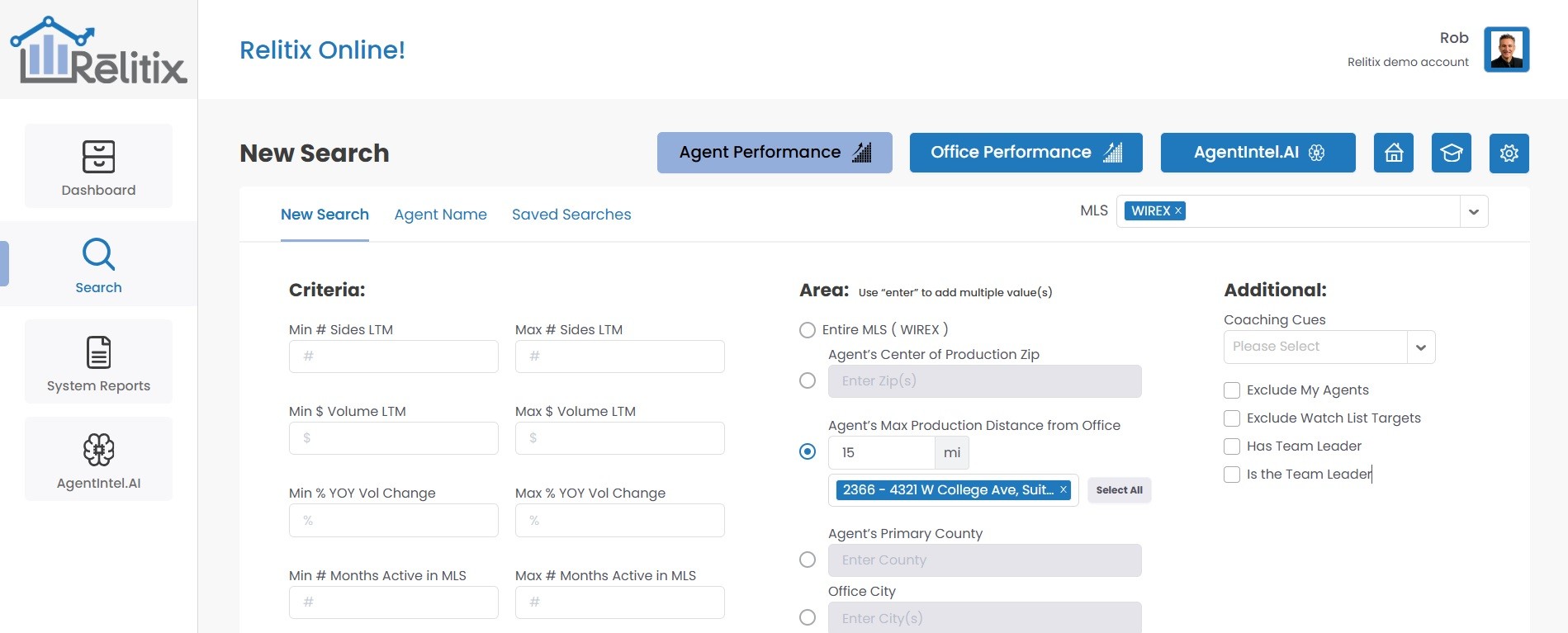Check Exclude Watch List Targets checkbox
The image size is (1568, 633).
click(1232, 418)
